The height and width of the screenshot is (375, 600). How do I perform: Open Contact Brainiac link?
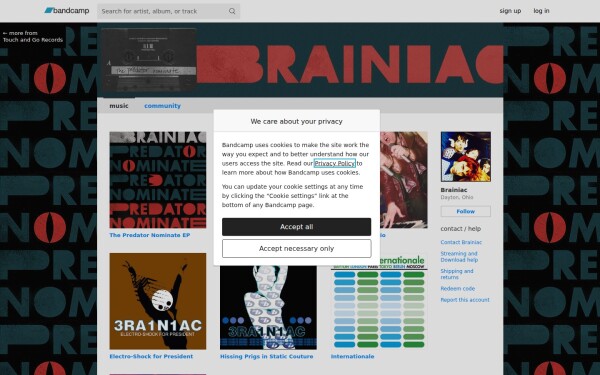461,242
